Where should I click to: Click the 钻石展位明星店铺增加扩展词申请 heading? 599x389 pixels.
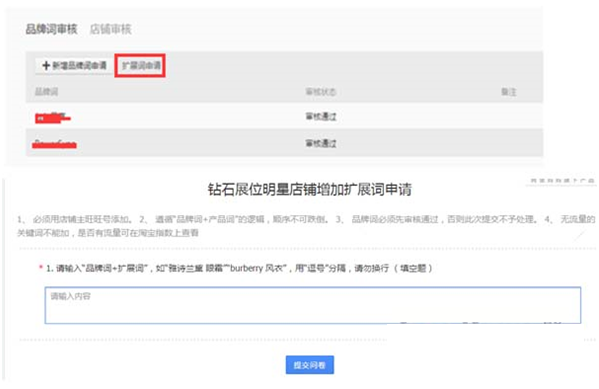(x=309, y=190)
